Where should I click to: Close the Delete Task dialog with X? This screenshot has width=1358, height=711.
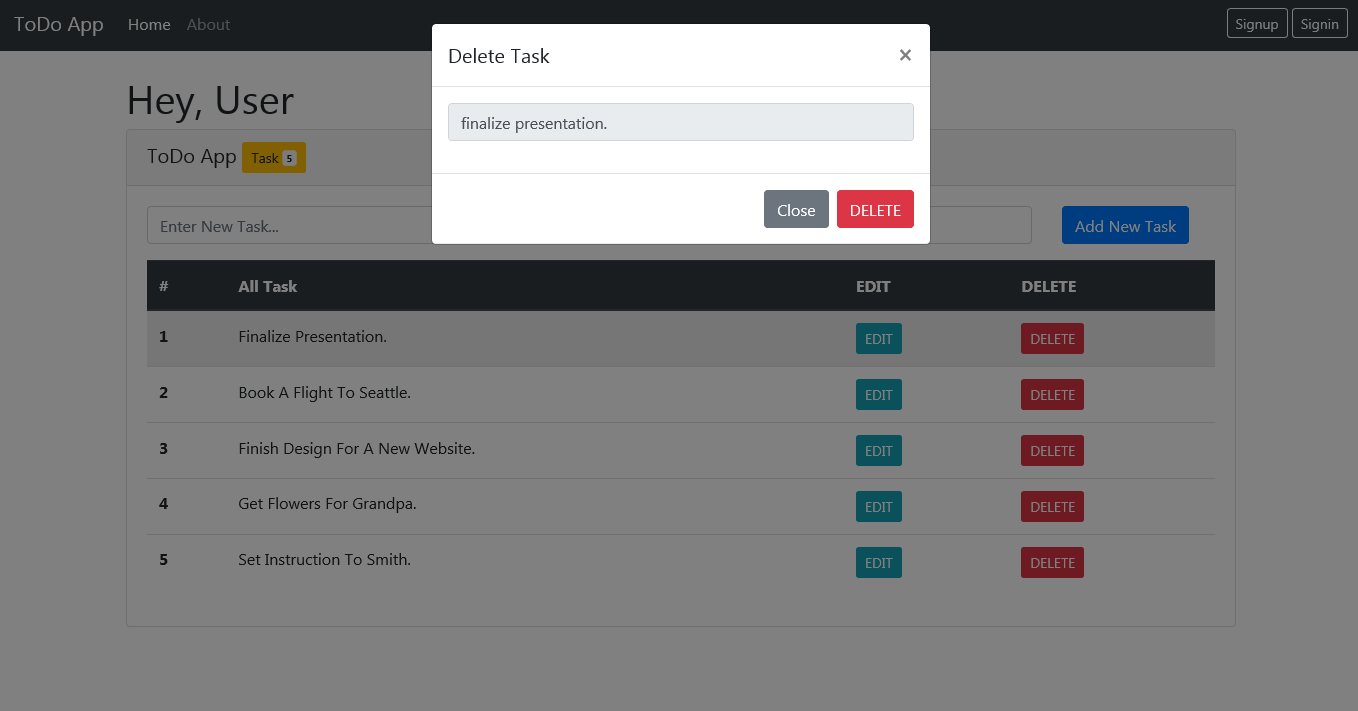[905, 55]
